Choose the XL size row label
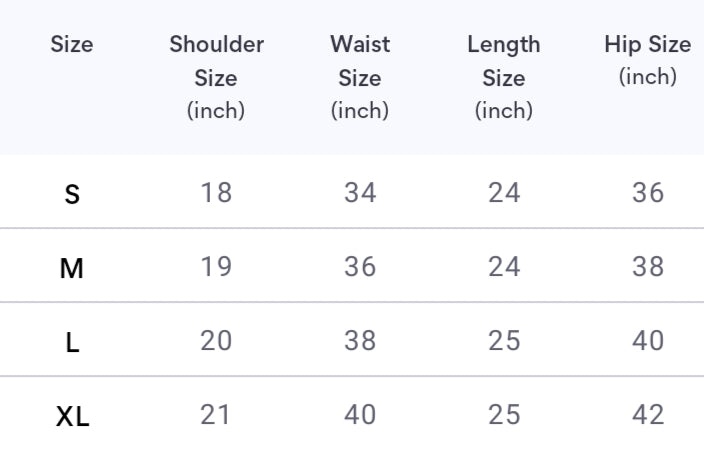The image size is (704, 460). 72,416
